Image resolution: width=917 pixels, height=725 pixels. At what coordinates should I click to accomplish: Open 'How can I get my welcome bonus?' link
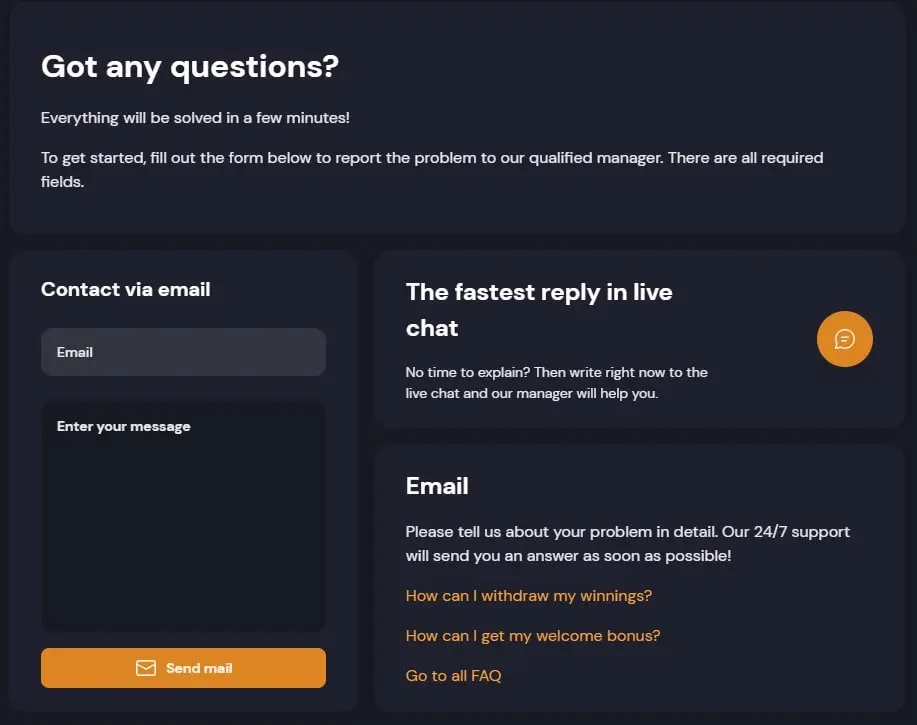point(533,636)
